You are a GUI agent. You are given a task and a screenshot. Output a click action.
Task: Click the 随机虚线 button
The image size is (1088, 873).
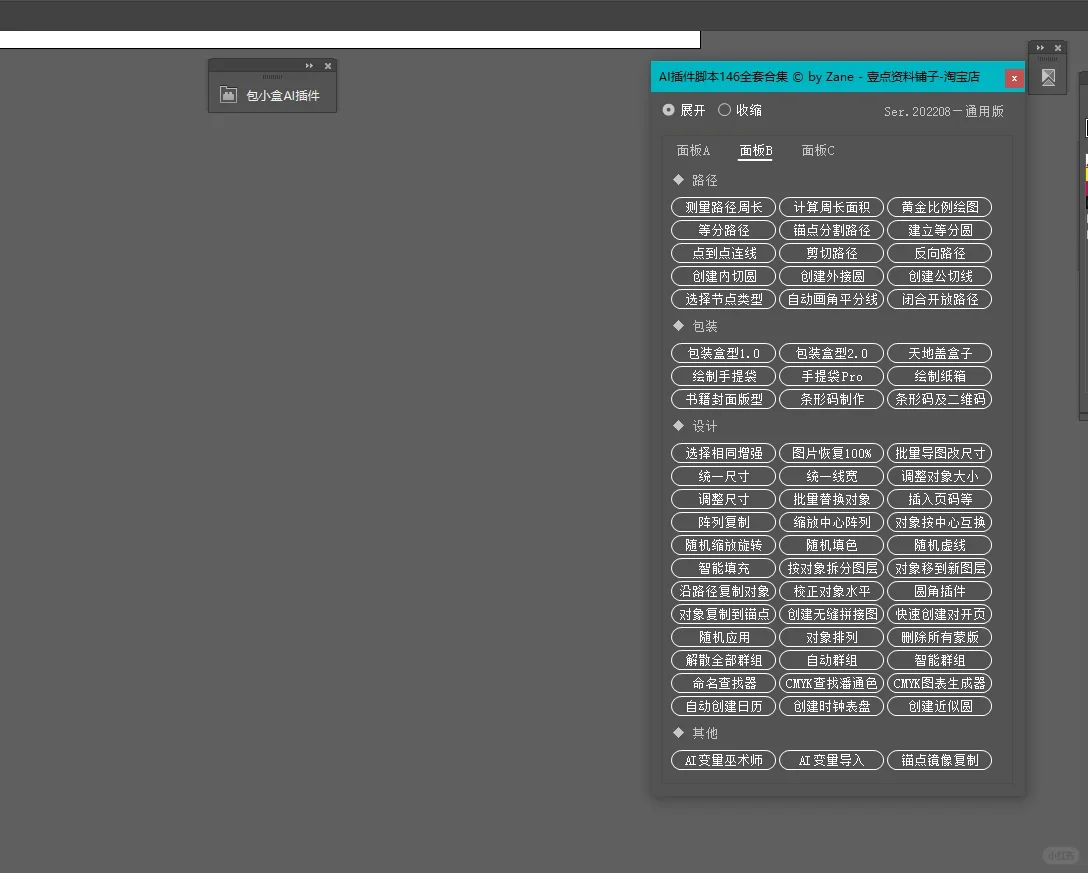click(x=940, y=544)
